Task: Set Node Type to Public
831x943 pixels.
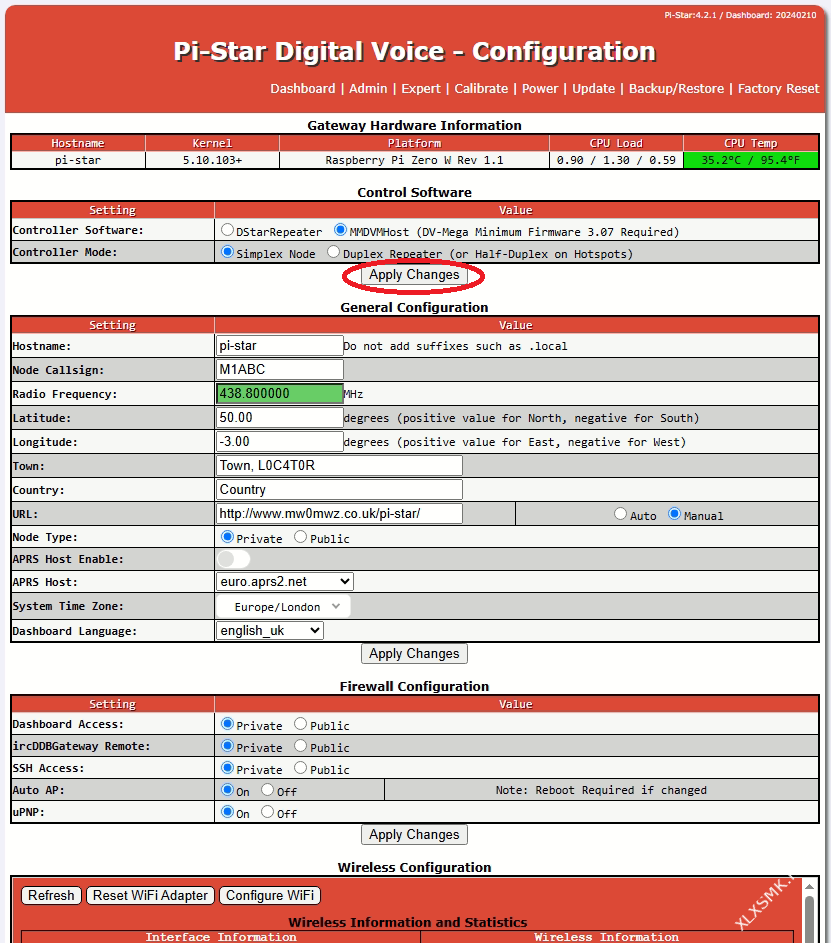Action: coord(301,537)
